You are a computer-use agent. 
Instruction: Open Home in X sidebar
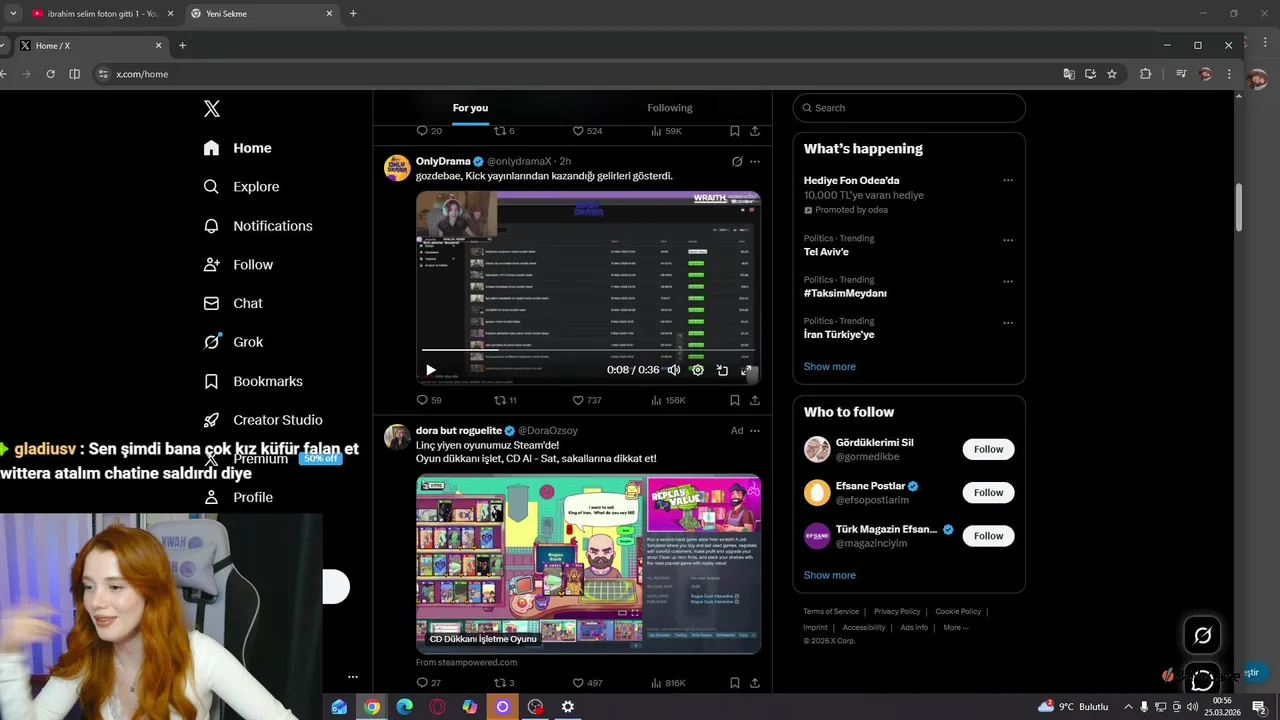(237, 148)
